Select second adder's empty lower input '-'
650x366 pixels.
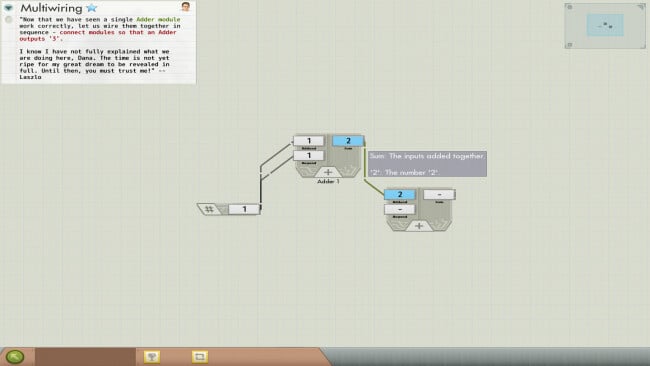400,210
